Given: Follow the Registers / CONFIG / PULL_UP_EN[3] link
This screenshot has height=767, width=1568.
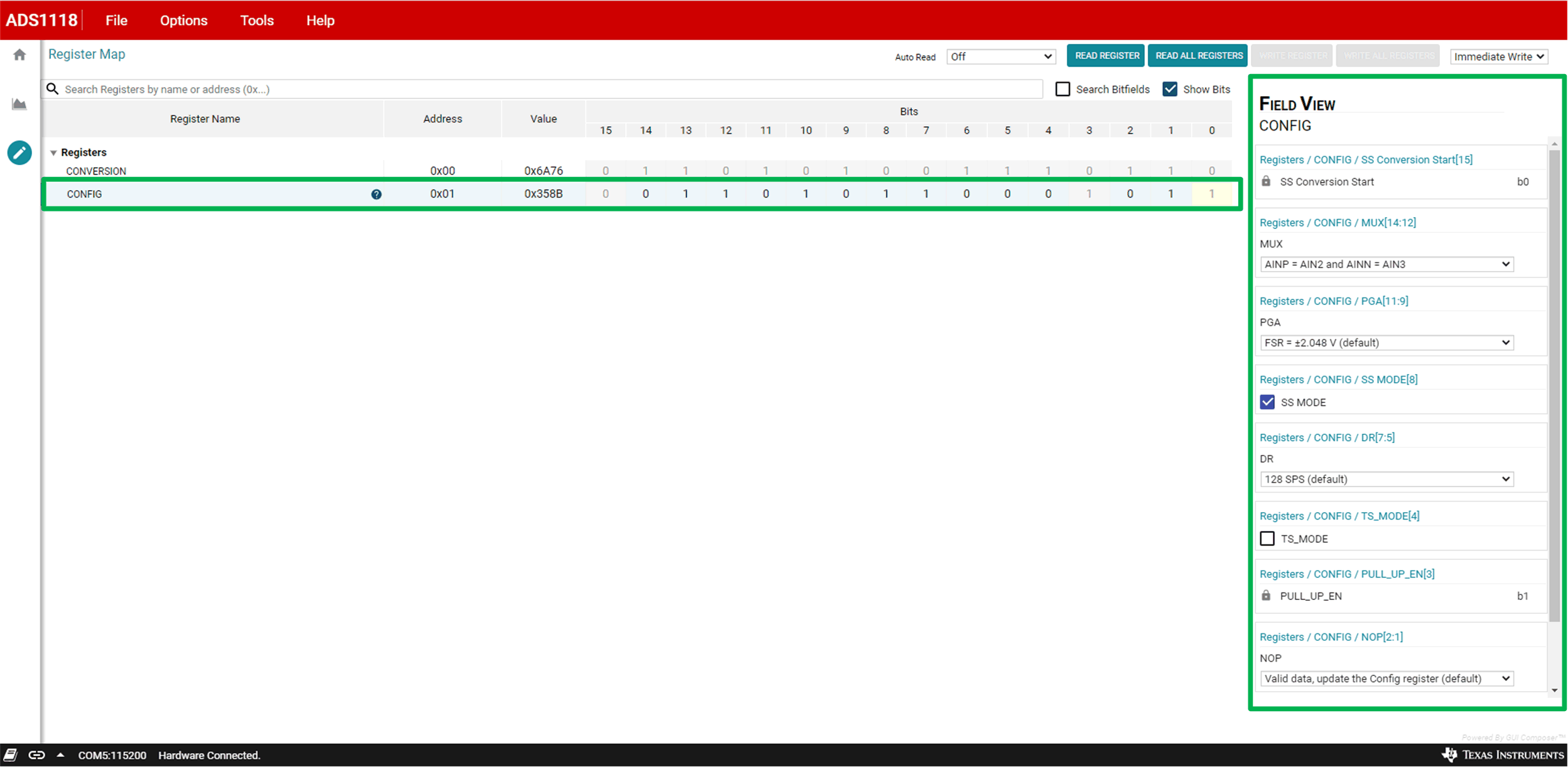Looking at the screenshot, I should coord(1347,574).
